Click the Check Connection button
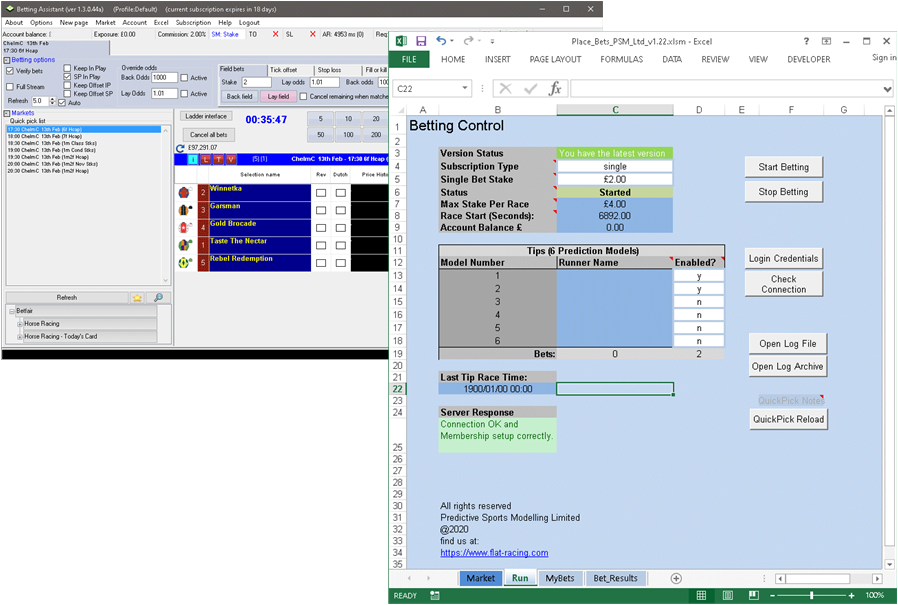This screenshot has width=898, height=605. click(x=783, y=284)
